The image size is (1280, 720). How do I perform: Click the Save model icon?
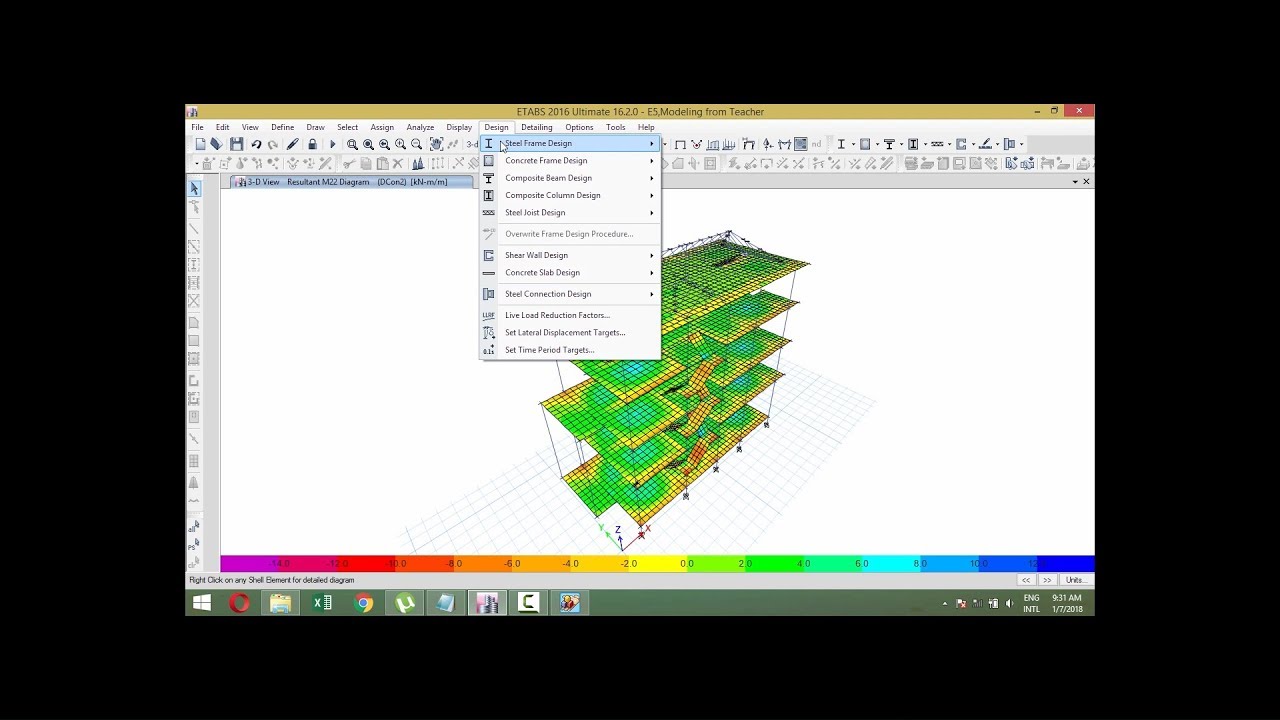pos(237,144)
